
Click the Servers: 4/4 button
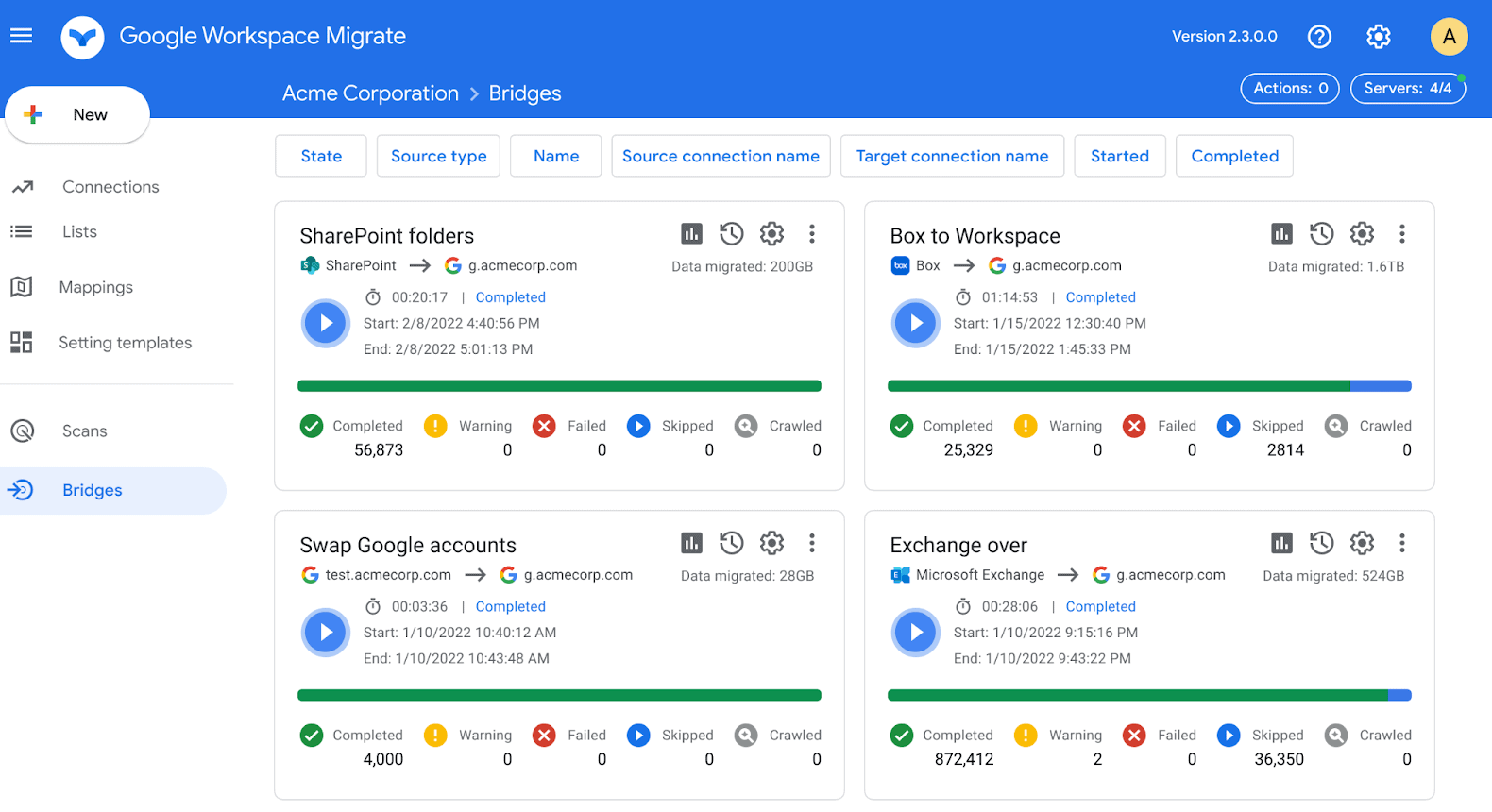[x=1408, y=88]
